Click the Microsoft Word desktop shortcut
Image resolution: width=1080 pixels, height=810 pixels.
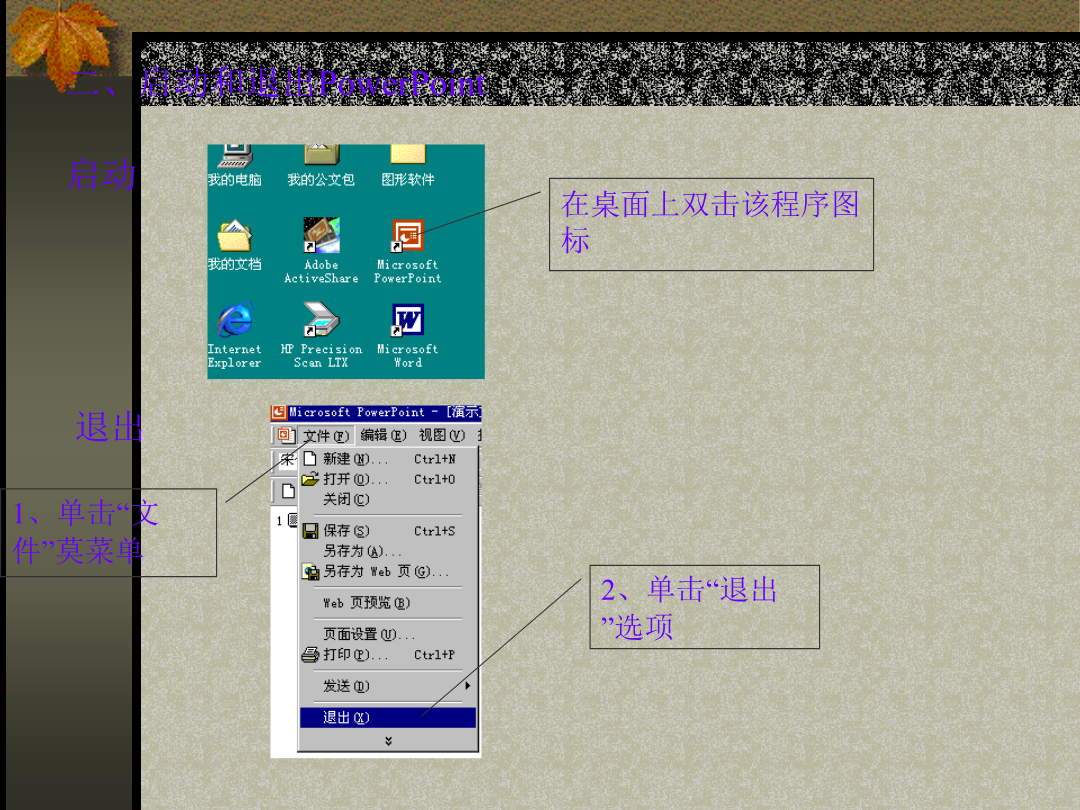point(408,335)
